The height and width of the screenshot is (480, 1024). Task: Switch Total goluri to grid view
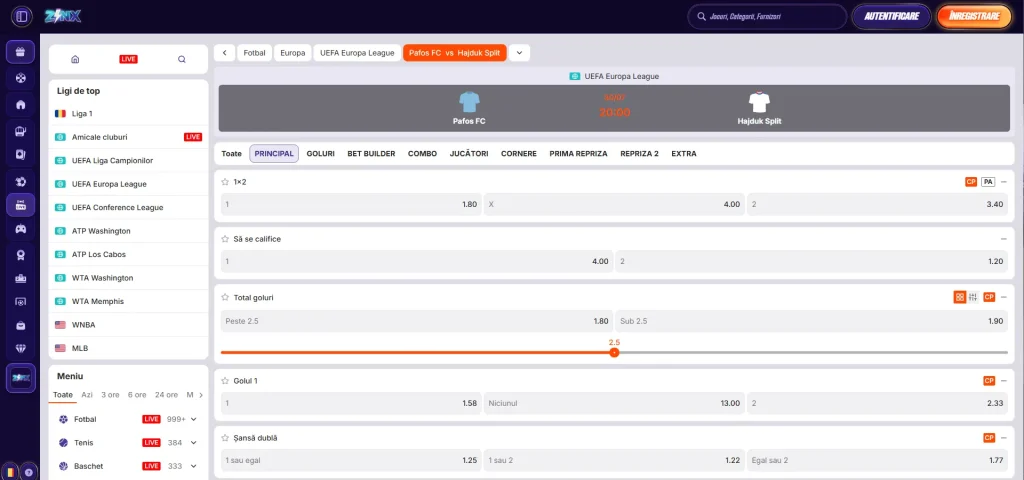pos(959,297)
